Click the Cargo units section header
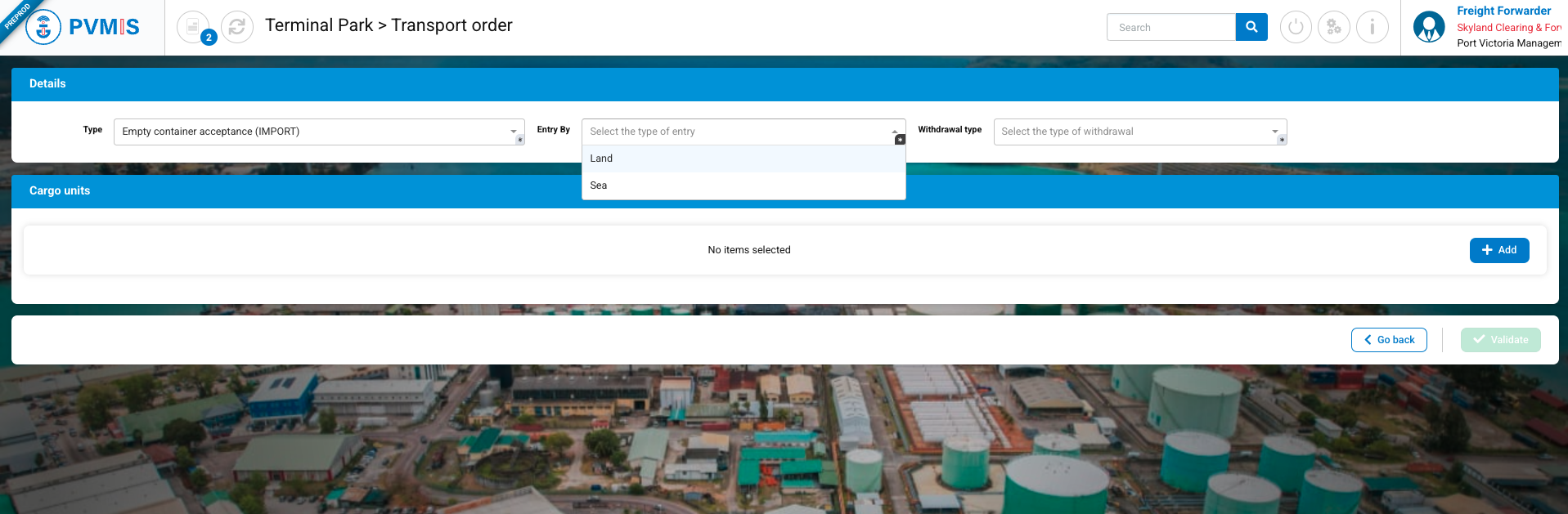Image resolution: width=1568 pixels, height=514 pixels. [60, 190]
